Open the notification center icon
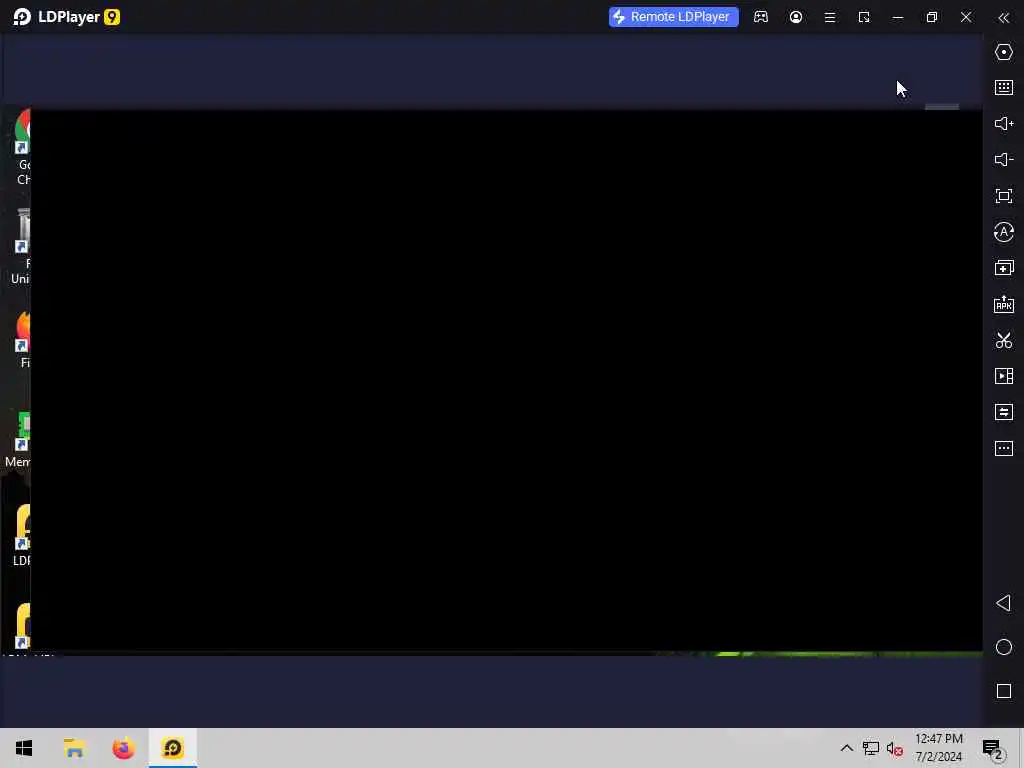This screenshot has height=768, width=1024. (x=993, y=749)
